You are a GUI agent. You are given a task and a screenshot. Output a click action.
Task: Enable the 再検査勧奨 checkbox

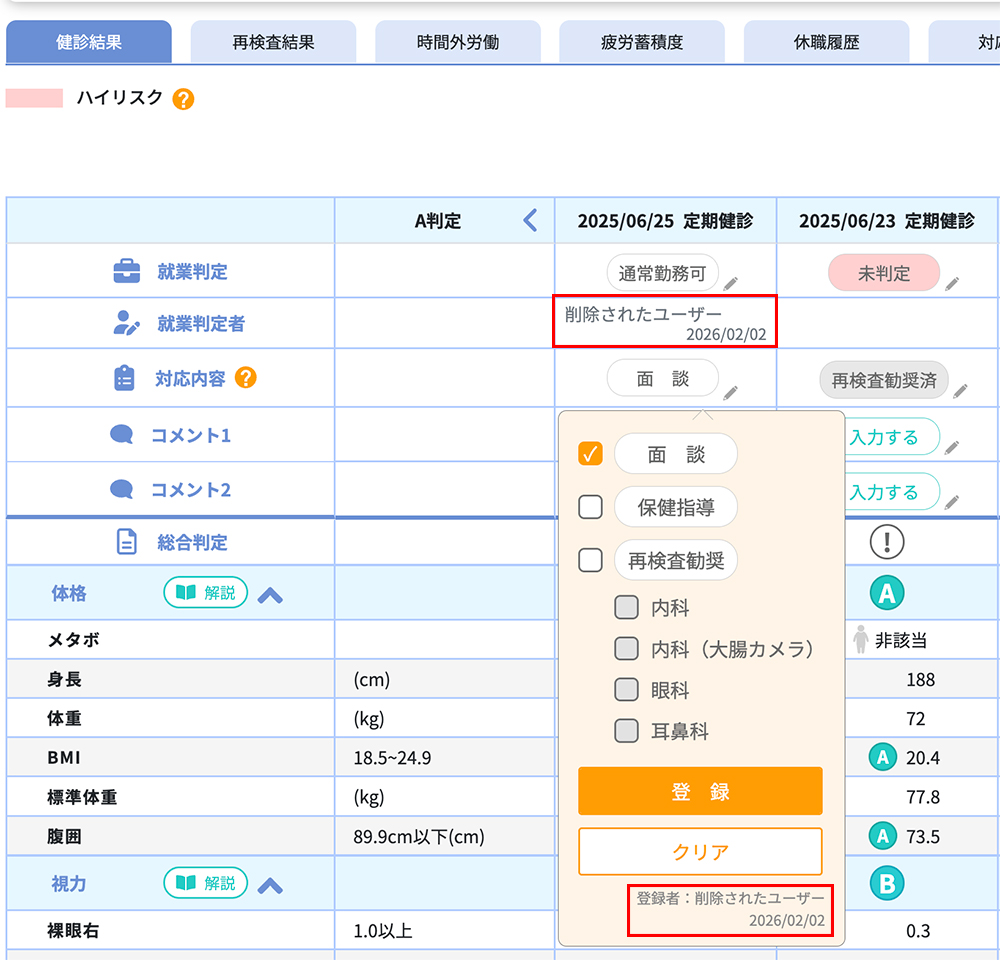[591, 560]
